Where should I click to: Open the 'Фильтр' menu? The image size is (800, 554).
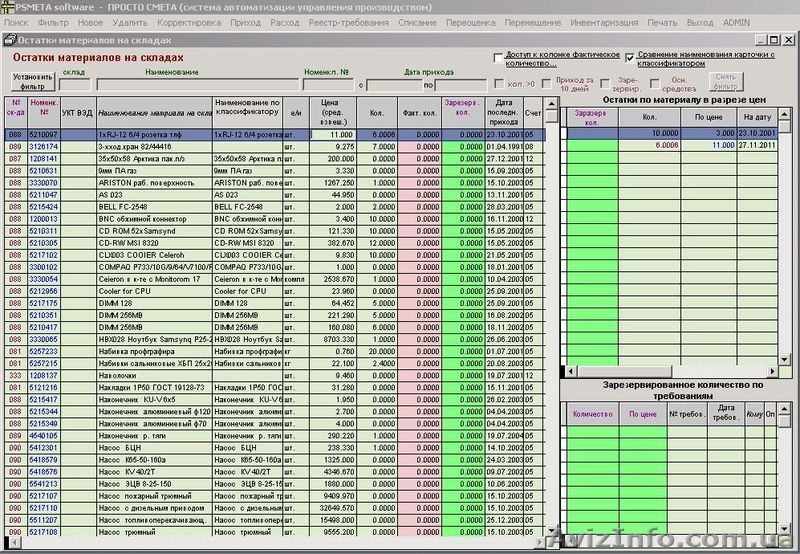click(52, 21)
